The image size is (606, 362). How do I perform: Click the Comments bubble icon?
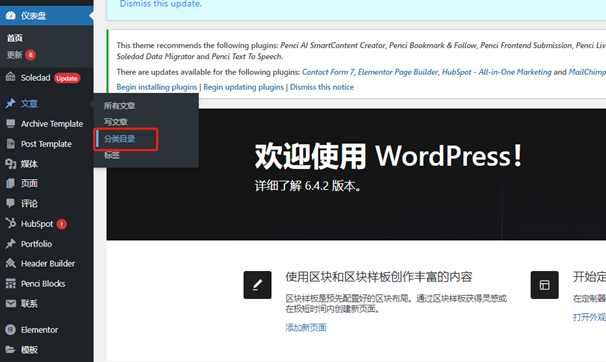(x=10, y=203)
